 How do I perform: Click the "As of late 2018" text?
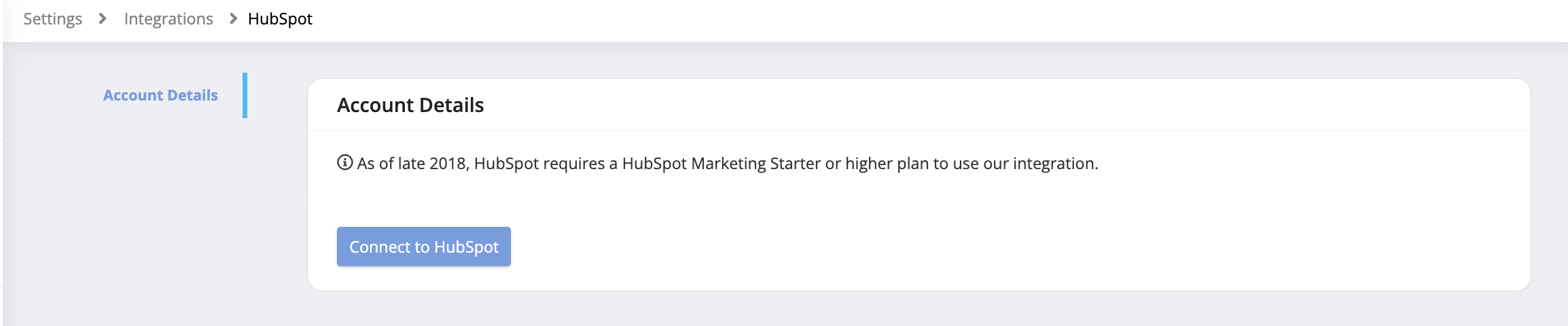413,164
